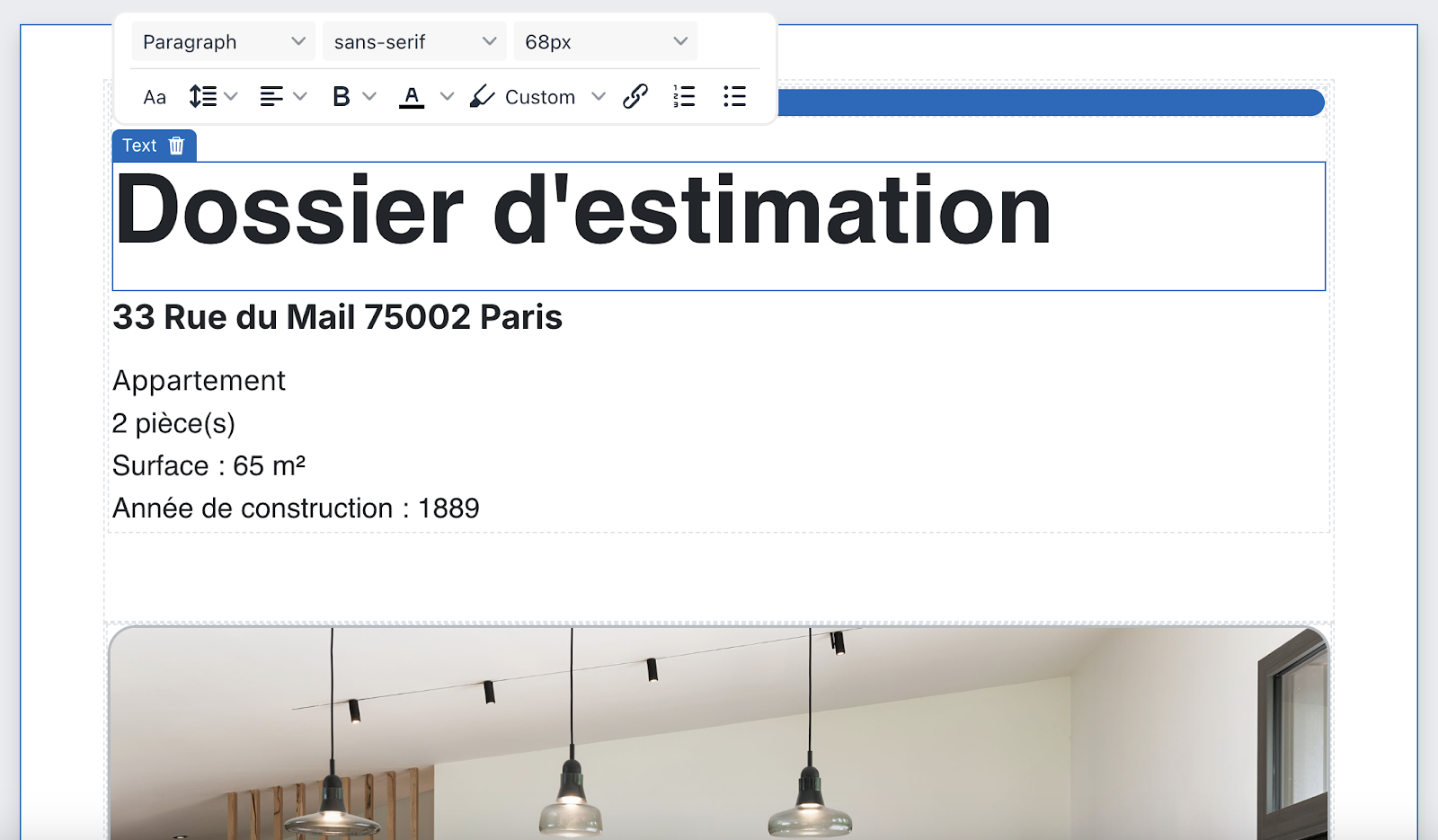The width and height of the screenshot is (1438, 840).
Task: Open the Paragraph style dropdown
Action: pyautogui.click(x=223, y=41)
